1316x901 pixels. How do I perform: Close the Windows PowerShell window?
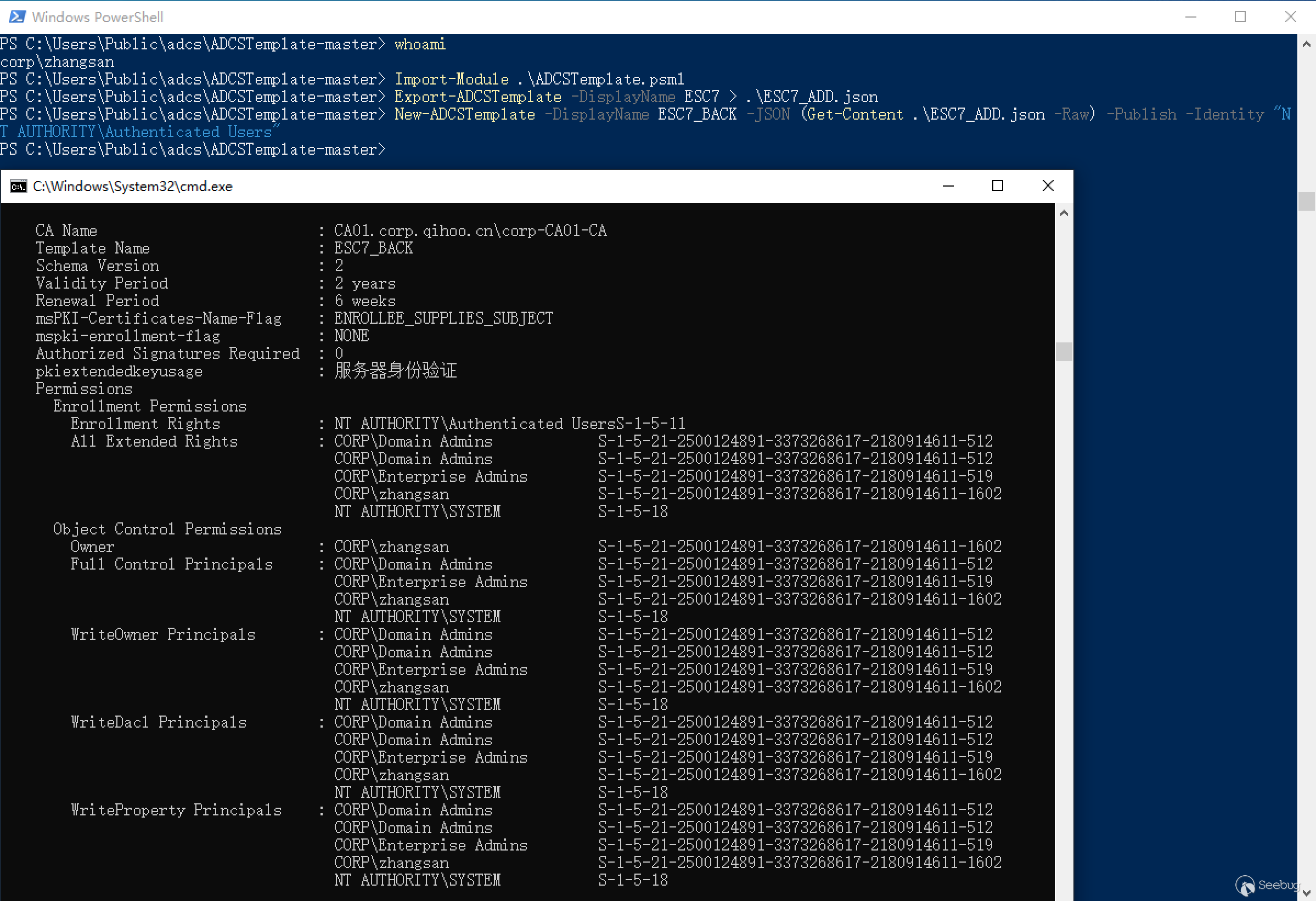pos(1291,16)
